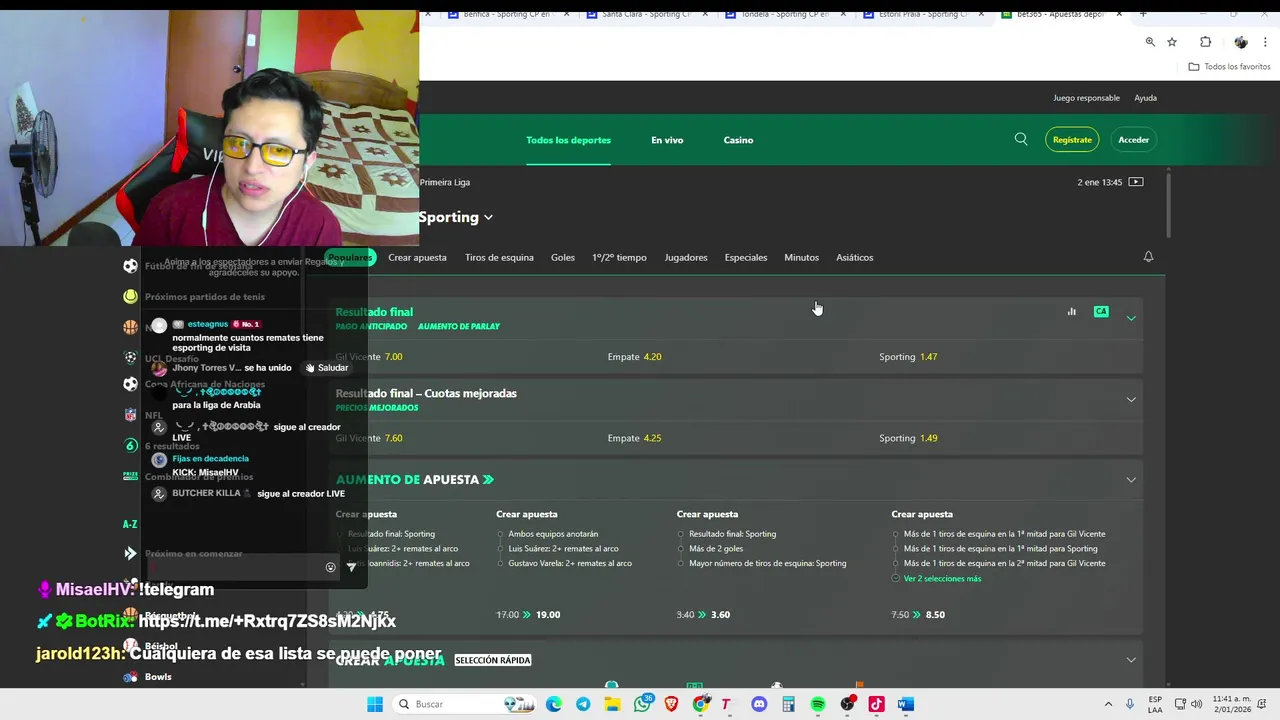Send chat message with arrow icon

[x=351, y=567]
